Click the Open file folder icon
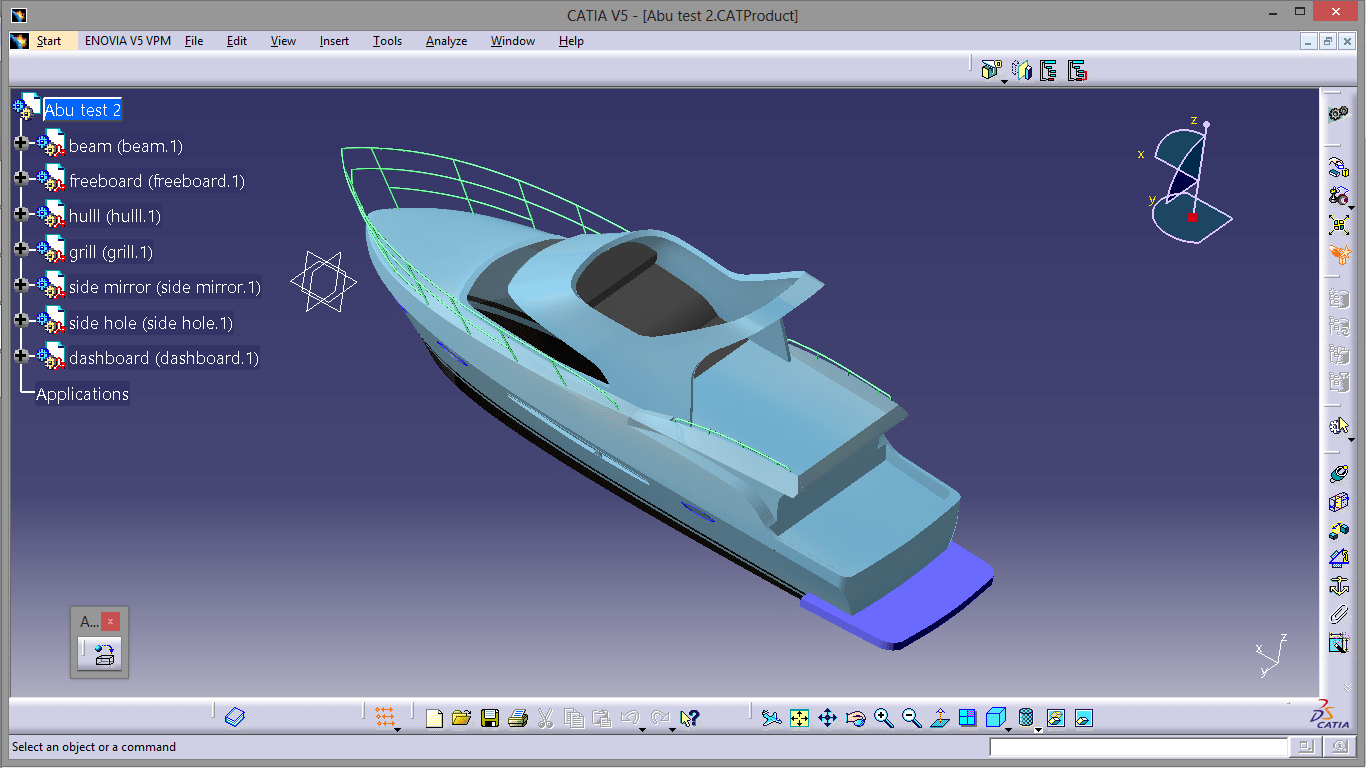 coord(461,717)
